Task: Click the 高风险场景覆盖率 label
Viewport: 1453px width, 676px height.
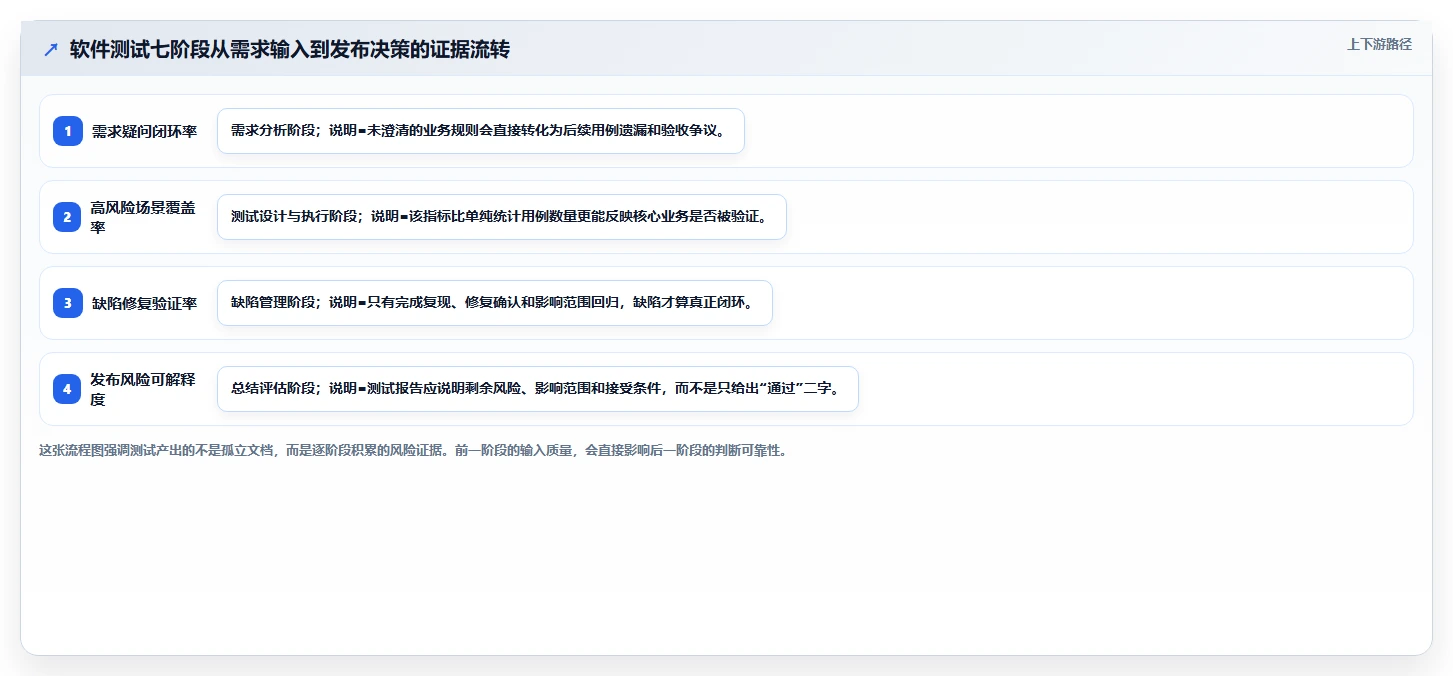Action: click(144, 217)
